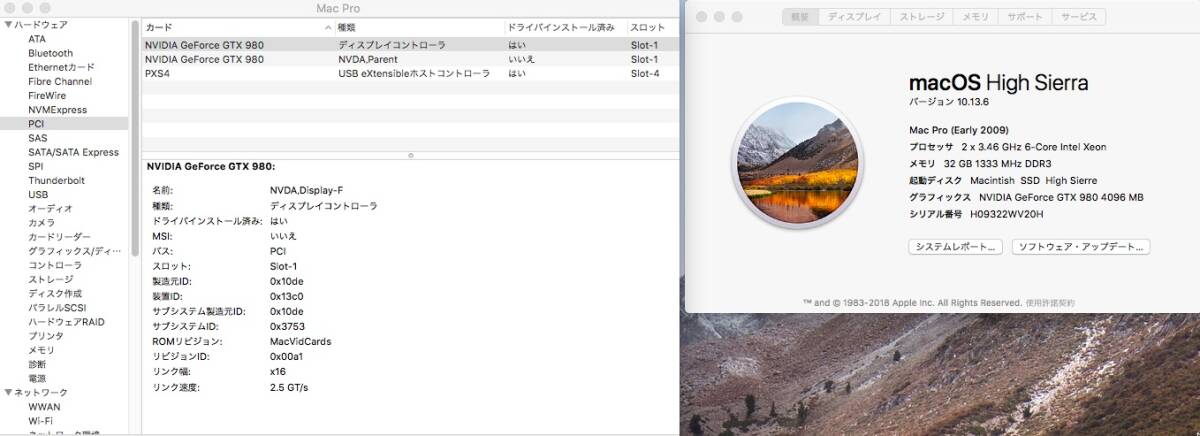1200x436 pixels.
Task: Collapse the ハードウェア tree section
Action: (x=8, y=25)
